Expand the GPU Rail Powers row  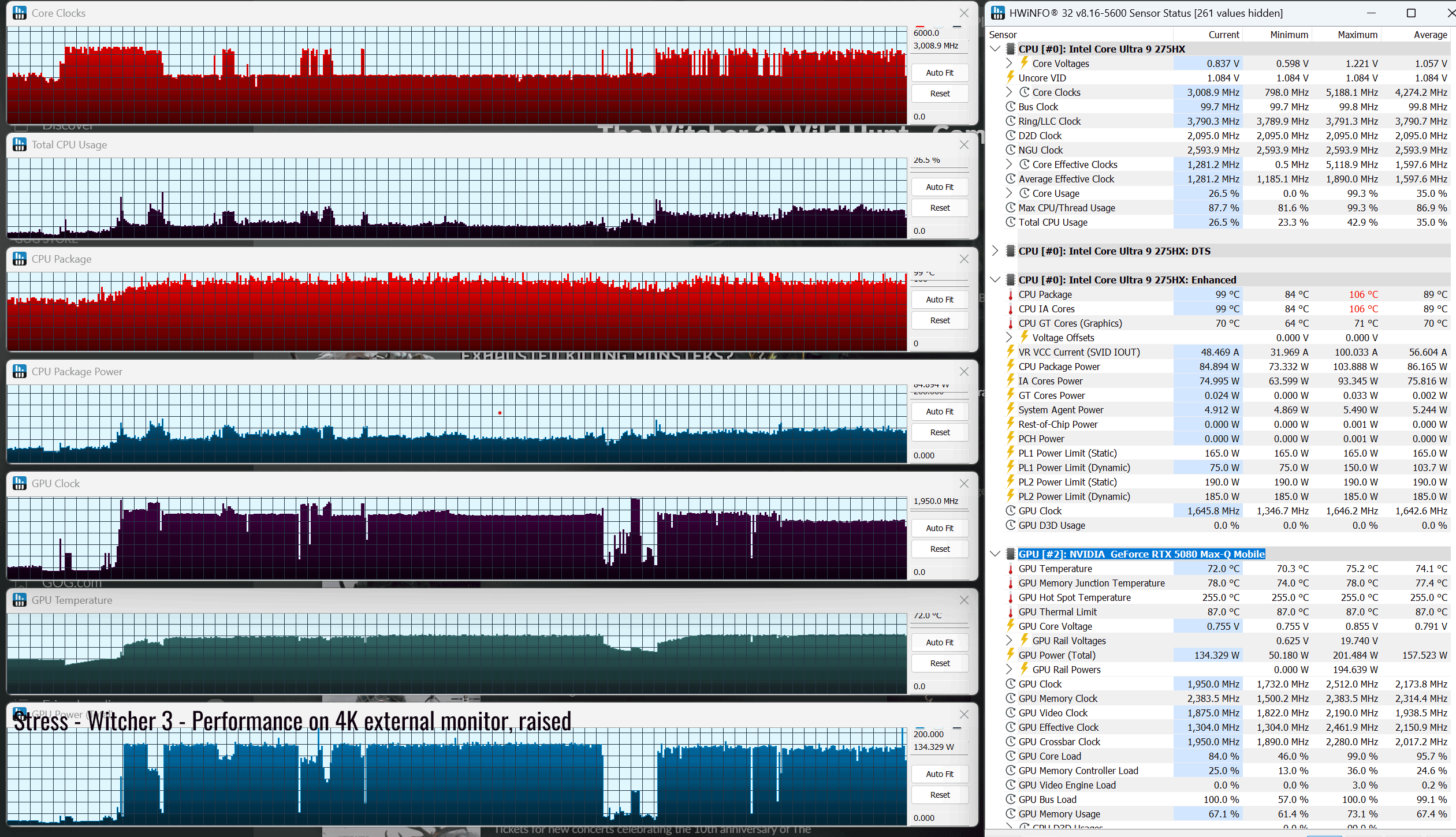tap(1009, 670)
